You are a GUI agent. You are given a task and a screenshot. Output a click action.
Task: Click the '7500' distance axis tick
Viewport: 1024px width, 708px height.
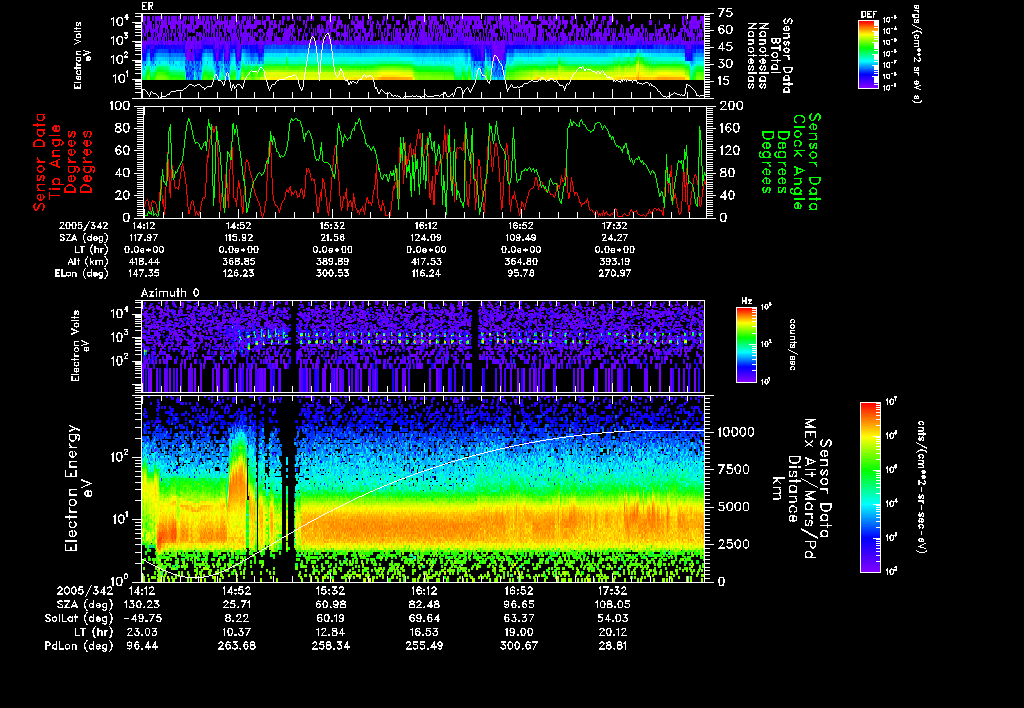point(733,469)
